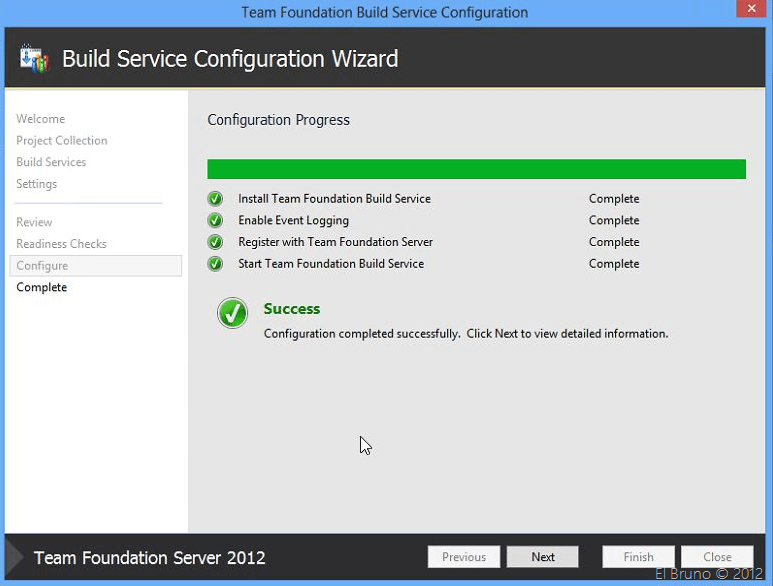Click the Build Service wizard logo icon
This screenshot has height=586, width=773.
pyautogui.click(x=34, y=59)
